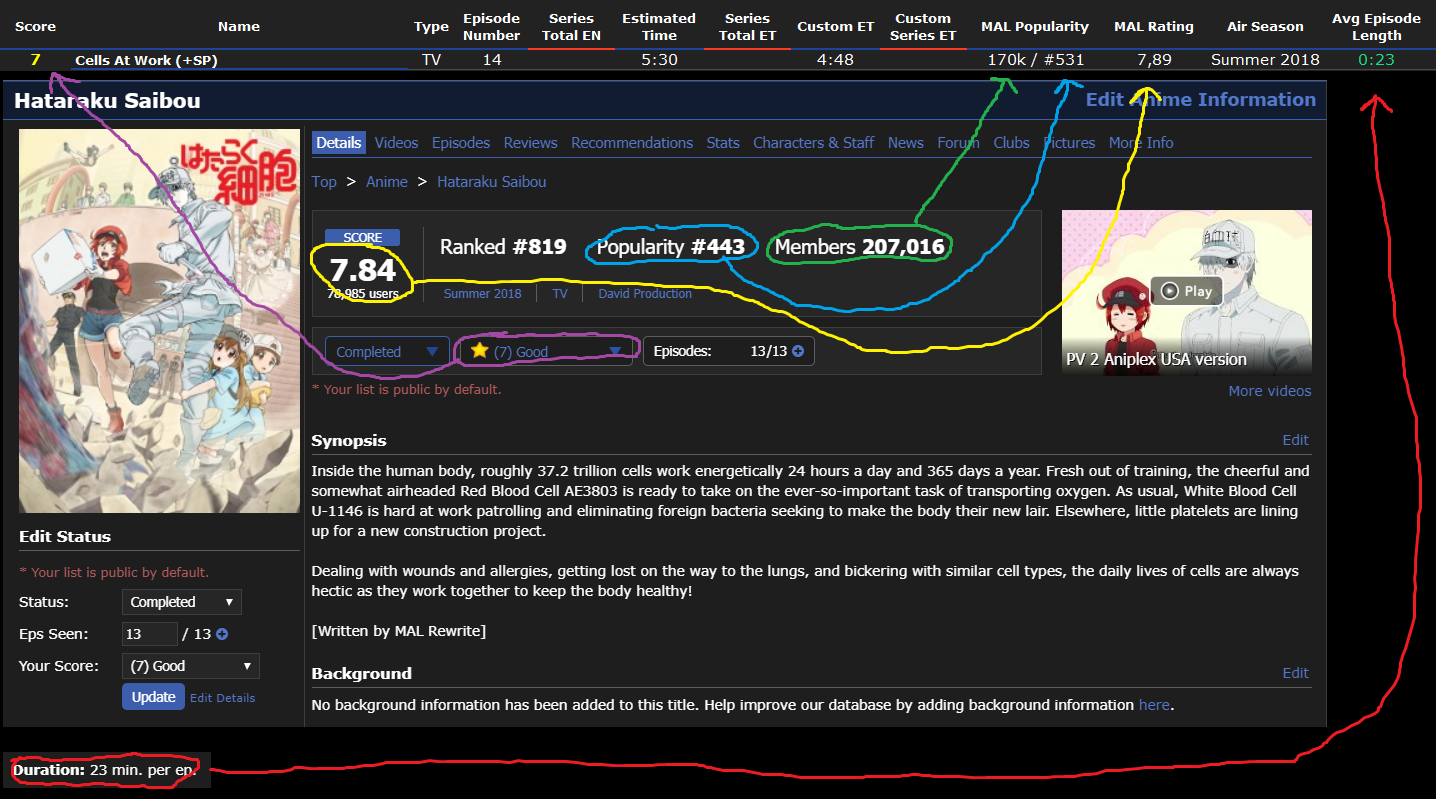Open the News tab
The height and width of the screenshot is (799, 1436).
(x=906, y=143)
